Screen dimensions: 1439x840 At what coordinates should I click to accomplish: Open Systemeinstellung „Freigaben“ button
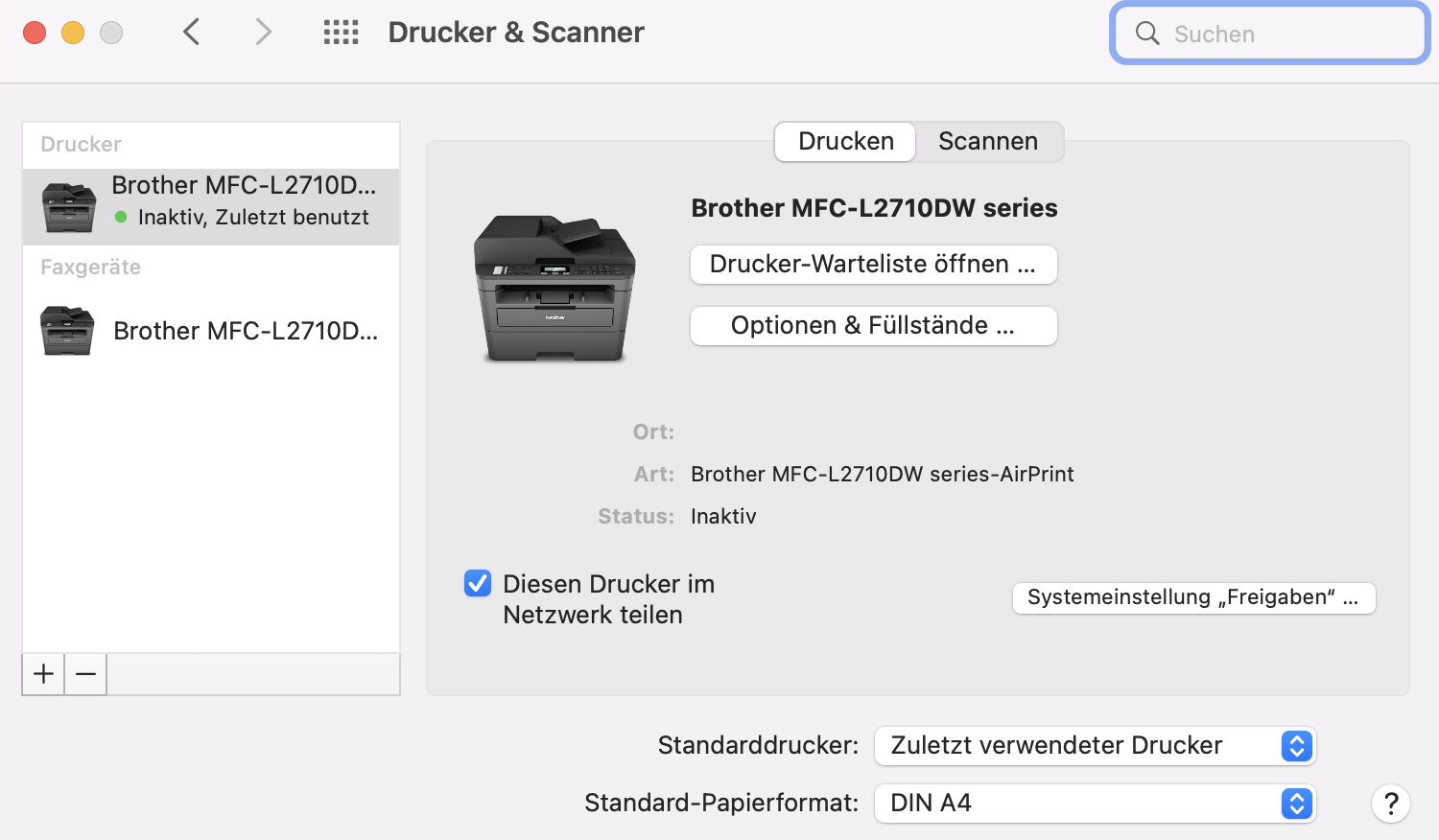[x=1193, y=597]
